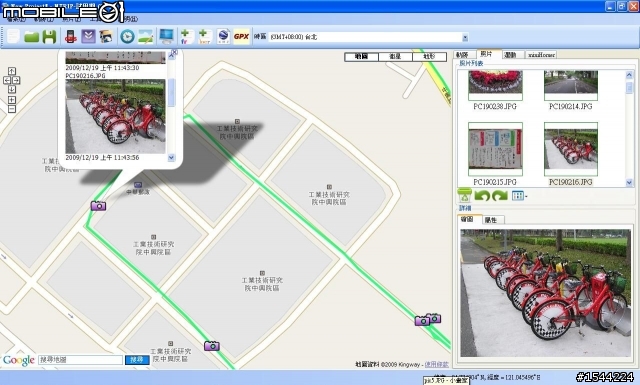Click the photo popup scrollbar thumb

pyautogui.click(x=171, y=92)
